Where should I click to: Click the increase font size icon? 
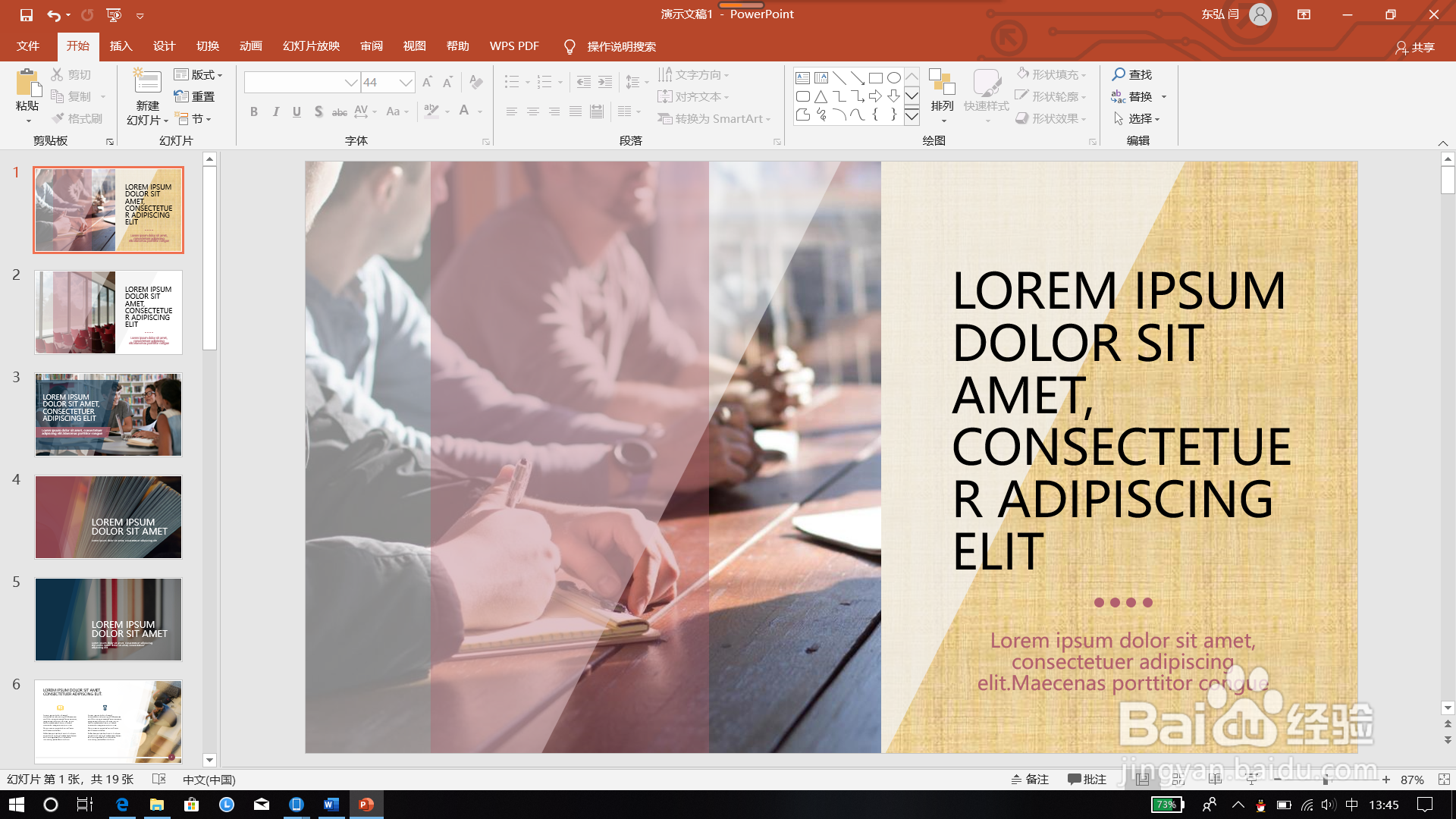pyautogui.click(x=427, y=82)
